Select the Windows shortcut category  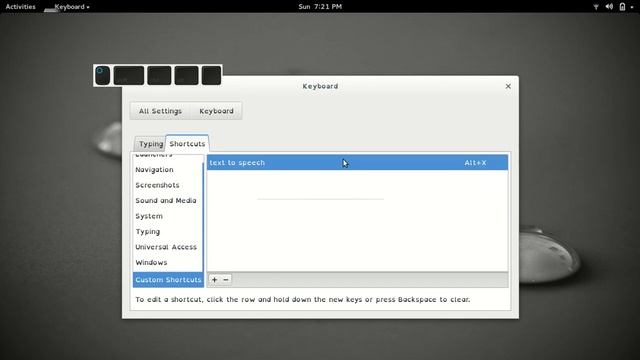point(167,262)
